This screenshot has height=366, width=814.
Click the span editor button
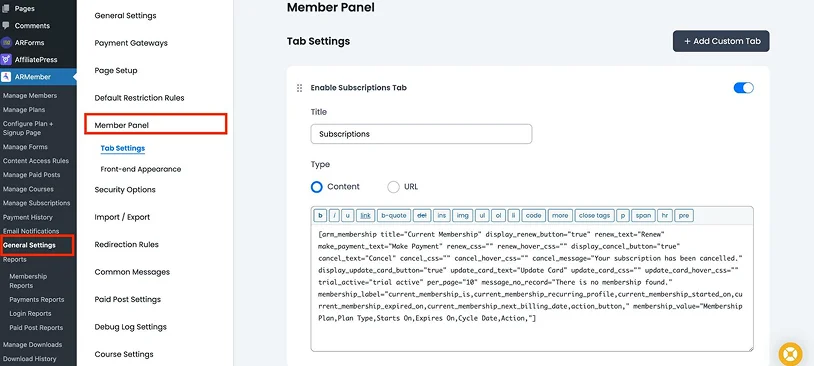click(x=643, y=215)
